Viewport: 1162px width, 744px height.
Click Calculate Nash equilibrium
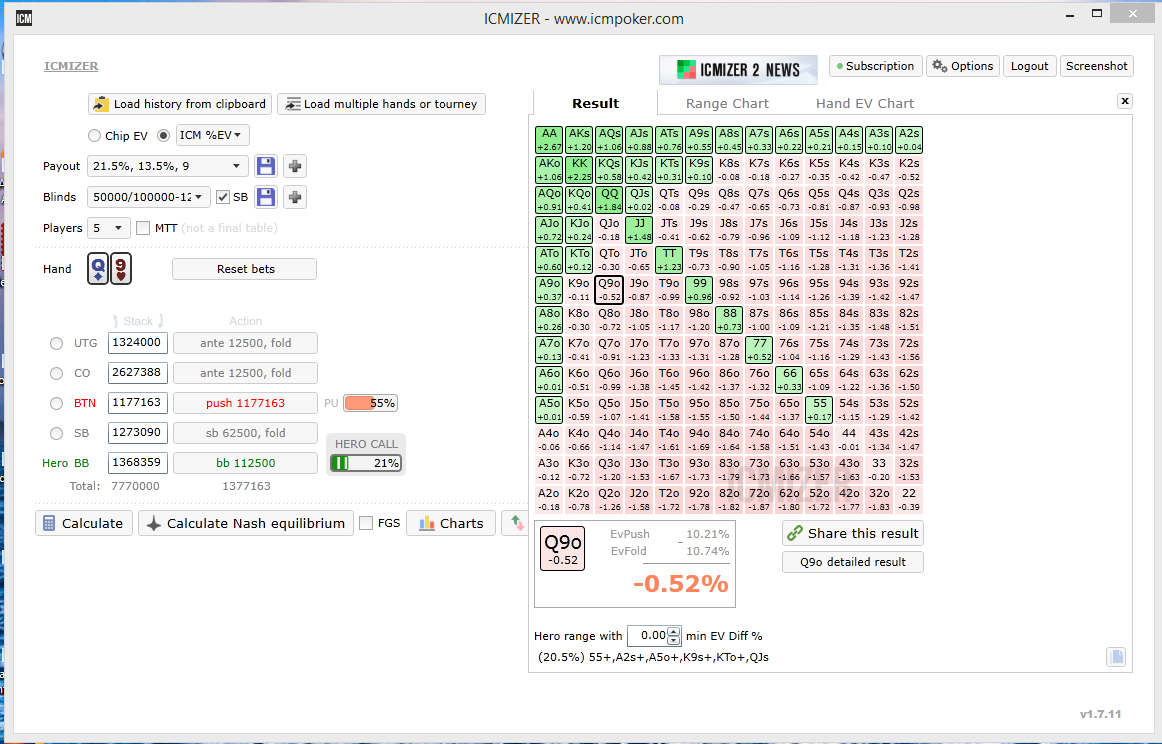tap(246, 523)
